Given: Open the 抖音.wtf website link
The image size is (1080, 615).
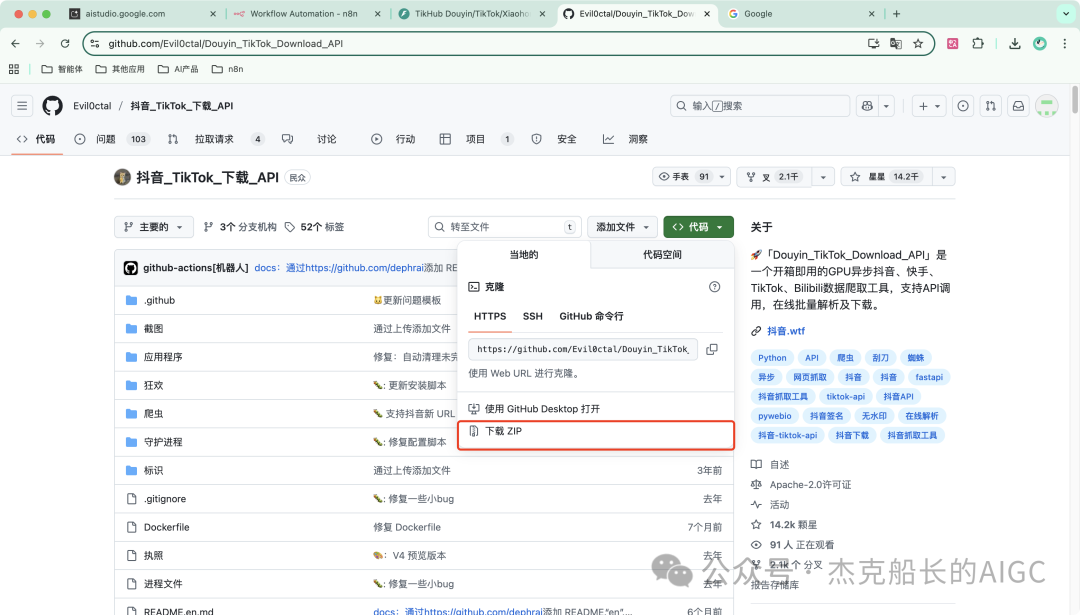Looking at the screenshot, I should click(x=786, y=331).
